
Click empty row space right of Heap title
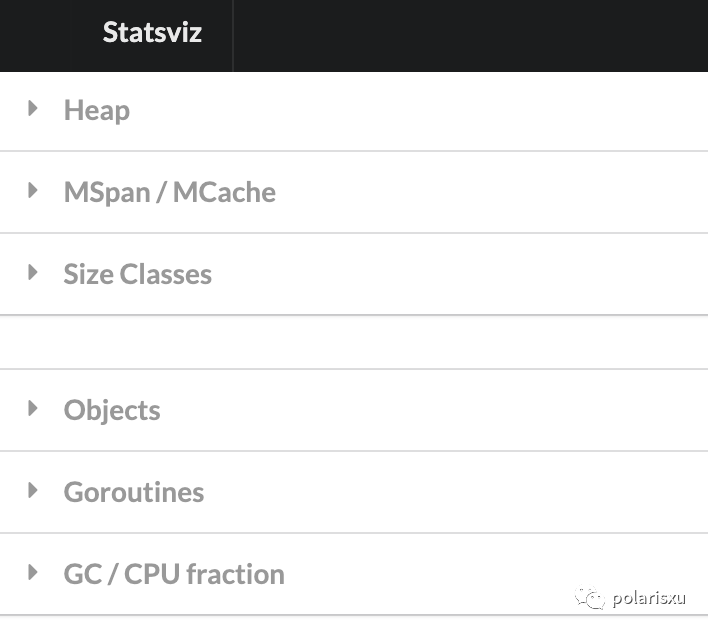[420, 110]
